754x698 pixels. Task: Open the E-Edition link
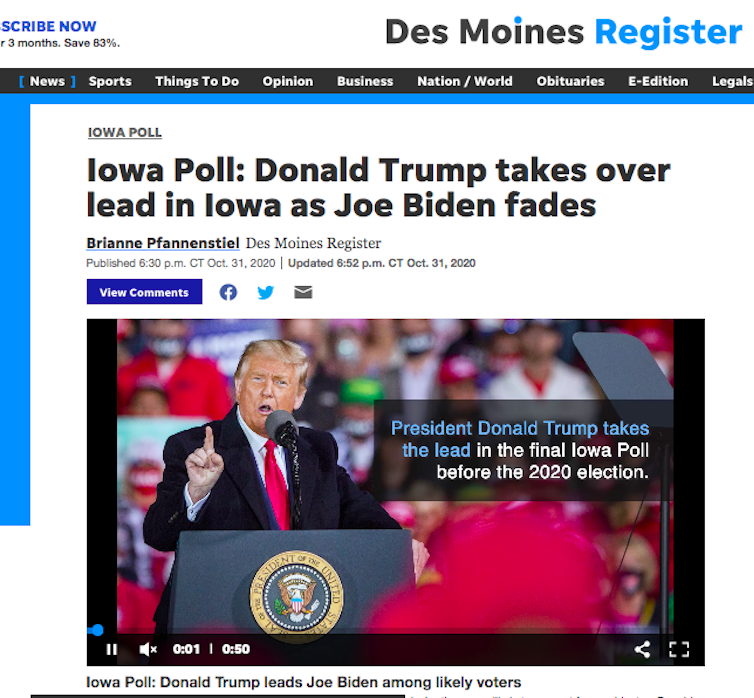tap(658, 81)
